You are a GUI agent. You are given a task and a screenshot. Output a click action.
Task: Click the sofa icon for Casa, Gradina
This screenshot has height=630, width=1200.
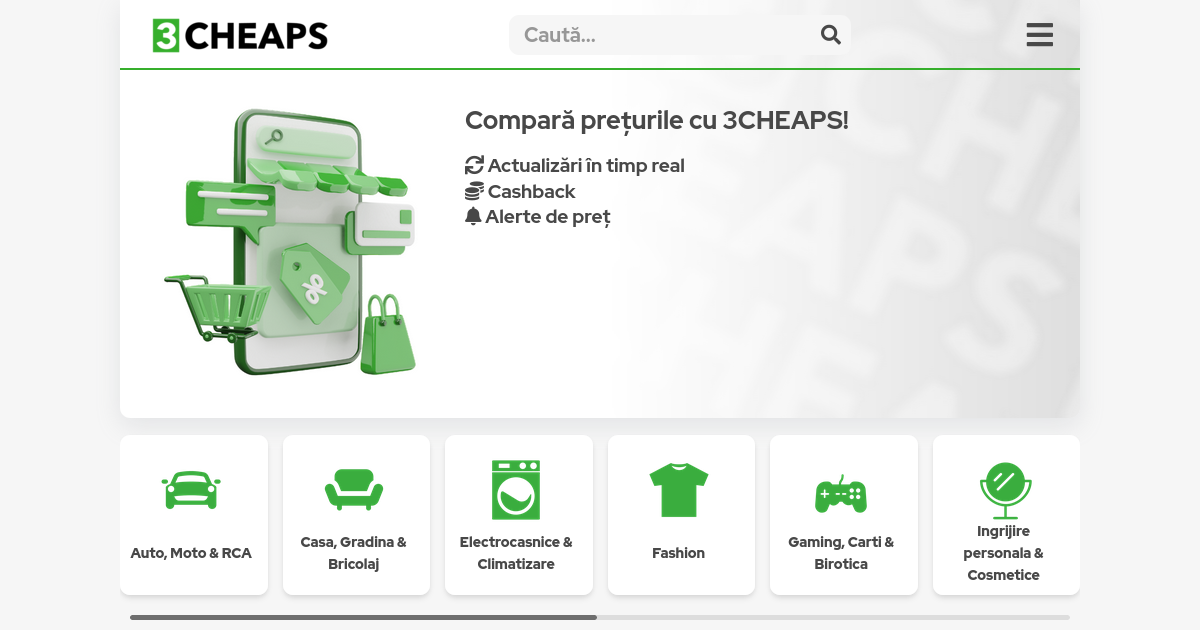click(354, 490)
